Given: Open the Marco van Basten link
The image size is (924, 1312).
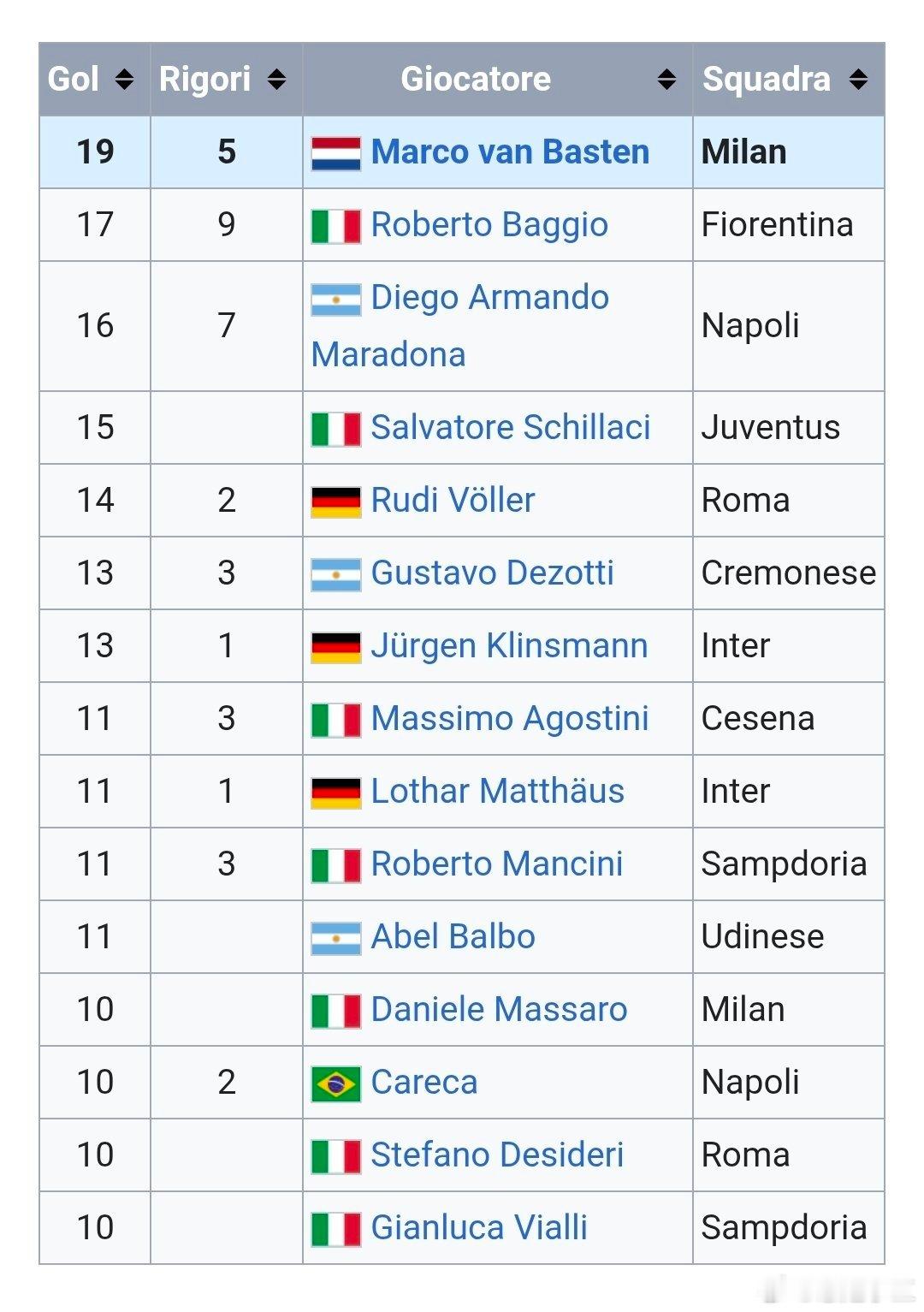Looking at the screenshot, I should 510,152.
